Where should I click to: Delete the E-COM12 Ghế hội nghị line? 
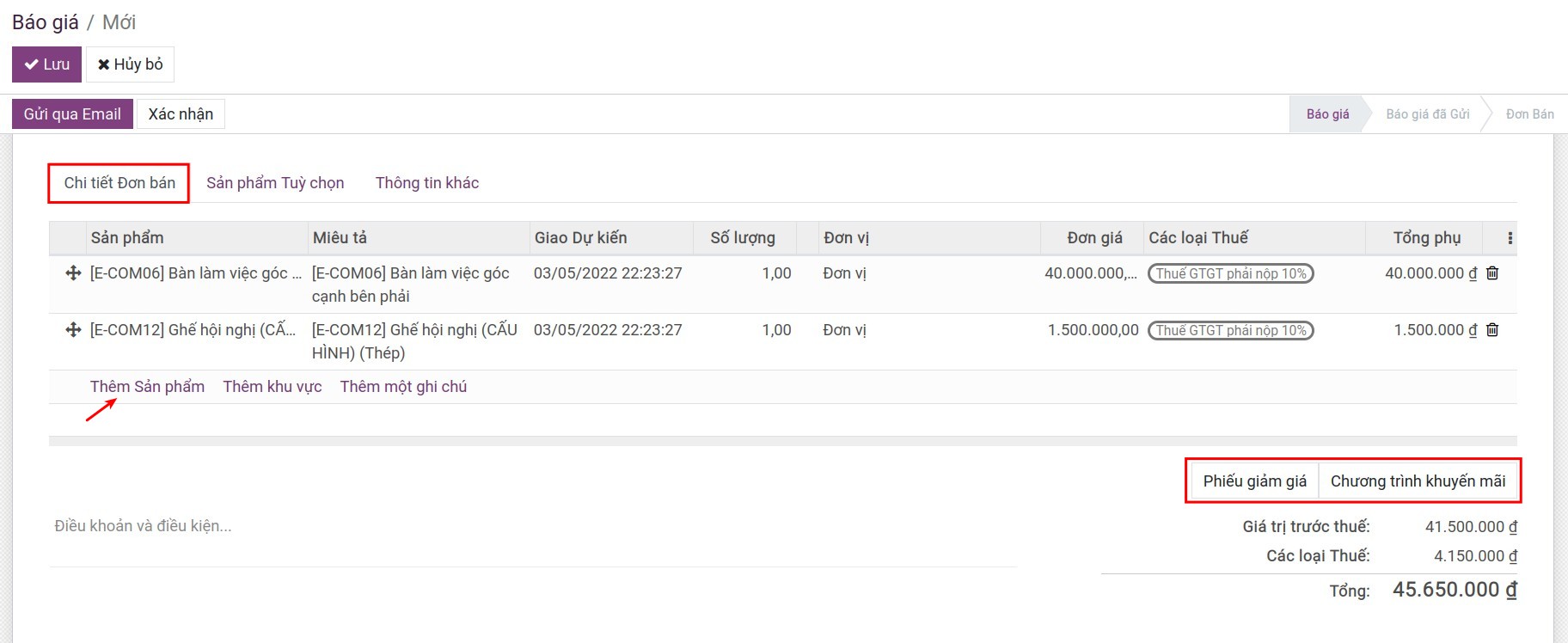click(1492, 330)
